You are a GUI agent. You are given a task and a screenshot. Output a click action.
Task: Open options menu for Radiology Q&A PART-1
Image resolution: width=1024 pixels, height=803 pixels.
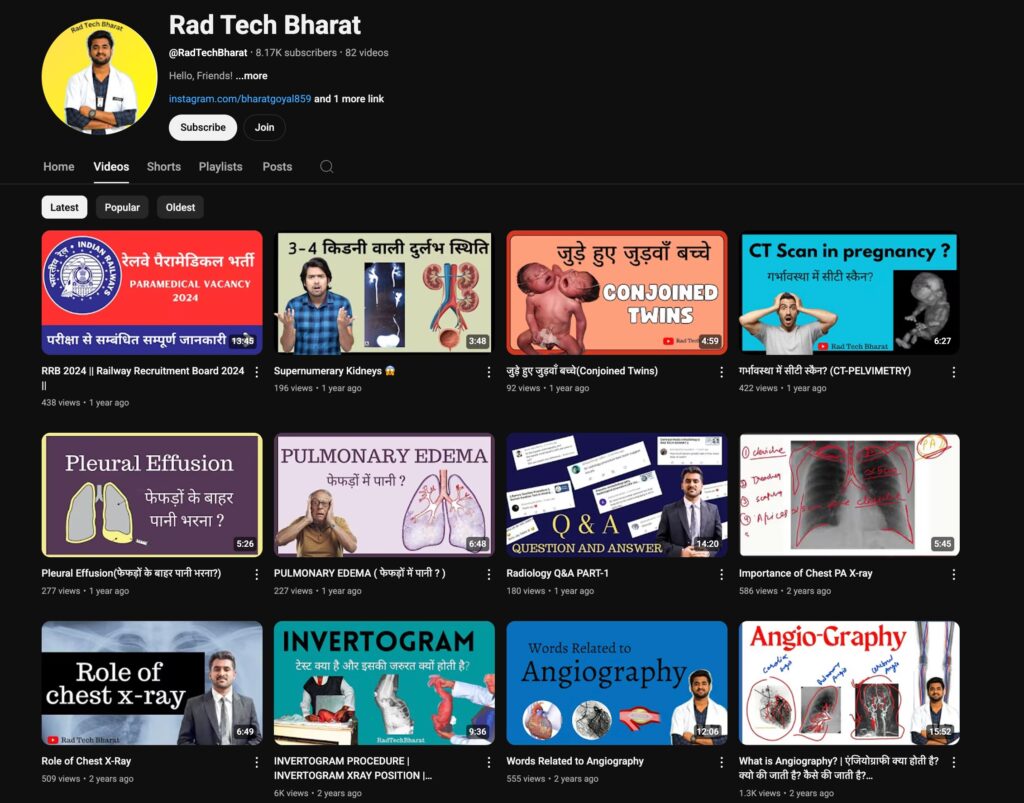(721, 575)
